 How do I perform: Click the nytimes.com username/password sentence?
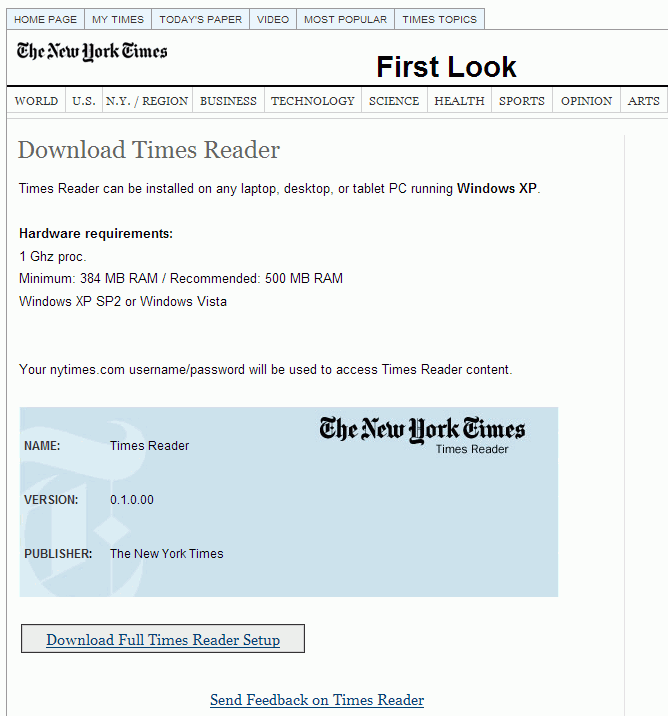tap(266, 369)
